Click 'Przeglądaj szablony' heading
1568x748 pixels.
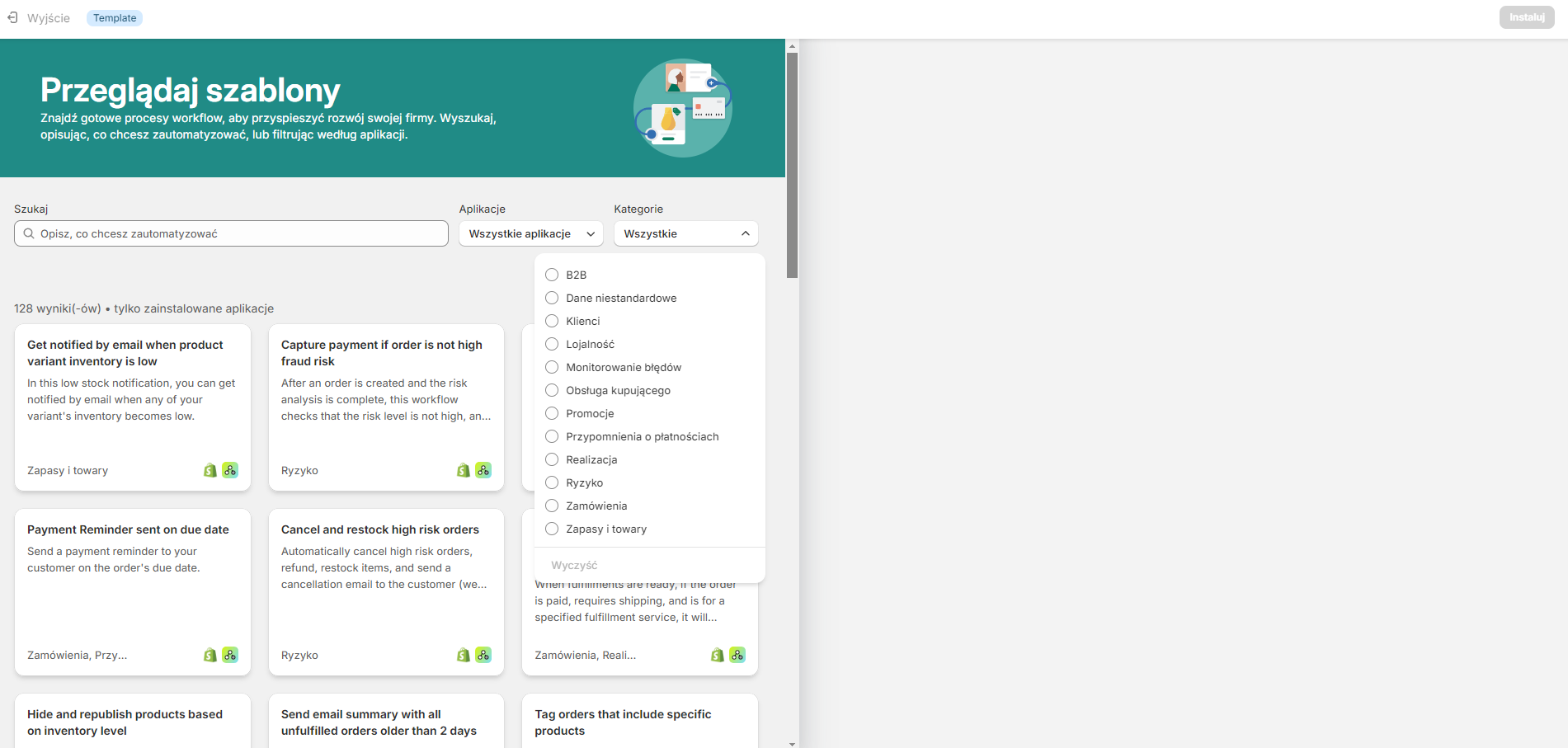pos(191,90)
